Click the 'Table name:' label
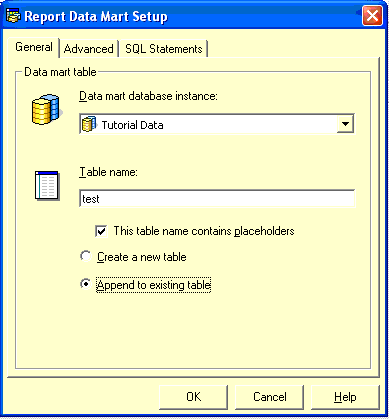392x419 pixels. coord(108,172)
